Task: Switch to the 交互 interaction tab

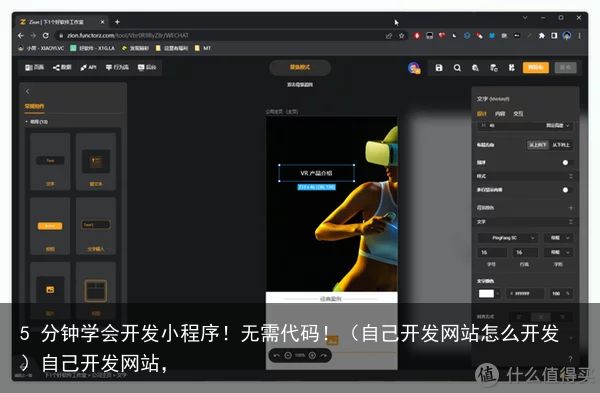Action: click(518, 114)
